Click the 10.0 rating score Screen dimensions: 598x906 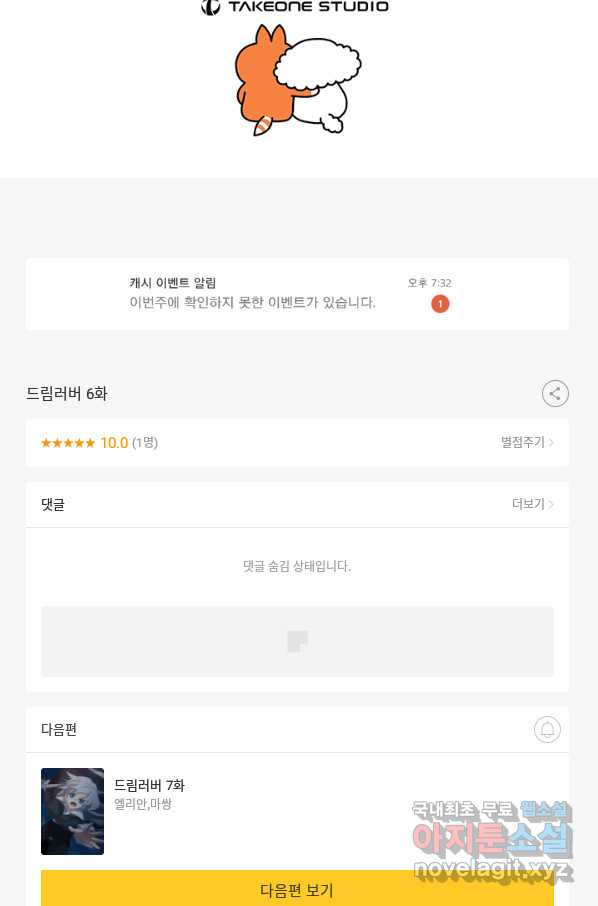[114, 443]
